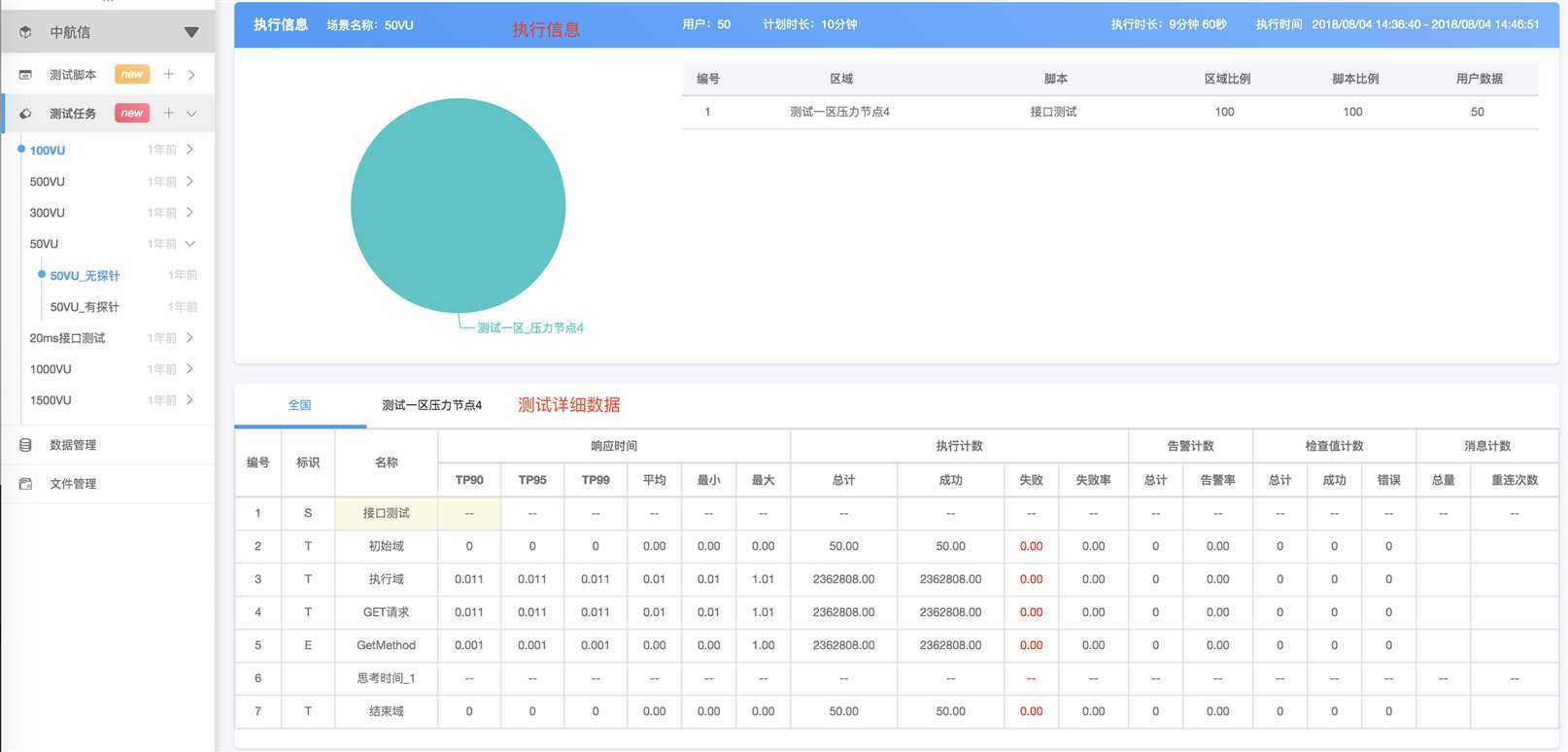
Task: Click the 文件管理 file icon
Action: coord(26,484)
